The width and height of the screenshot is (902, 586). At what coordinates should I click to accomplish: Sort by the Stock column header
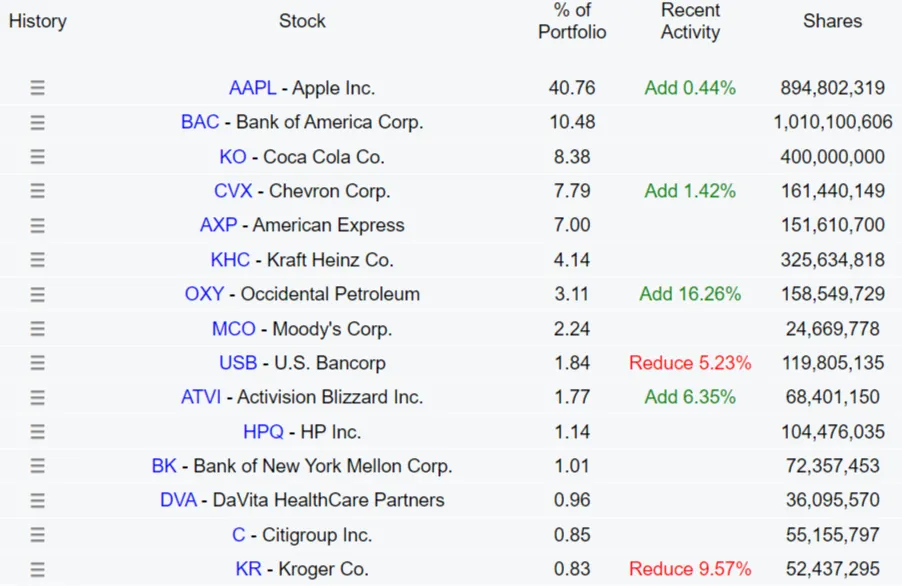[302, 21]
